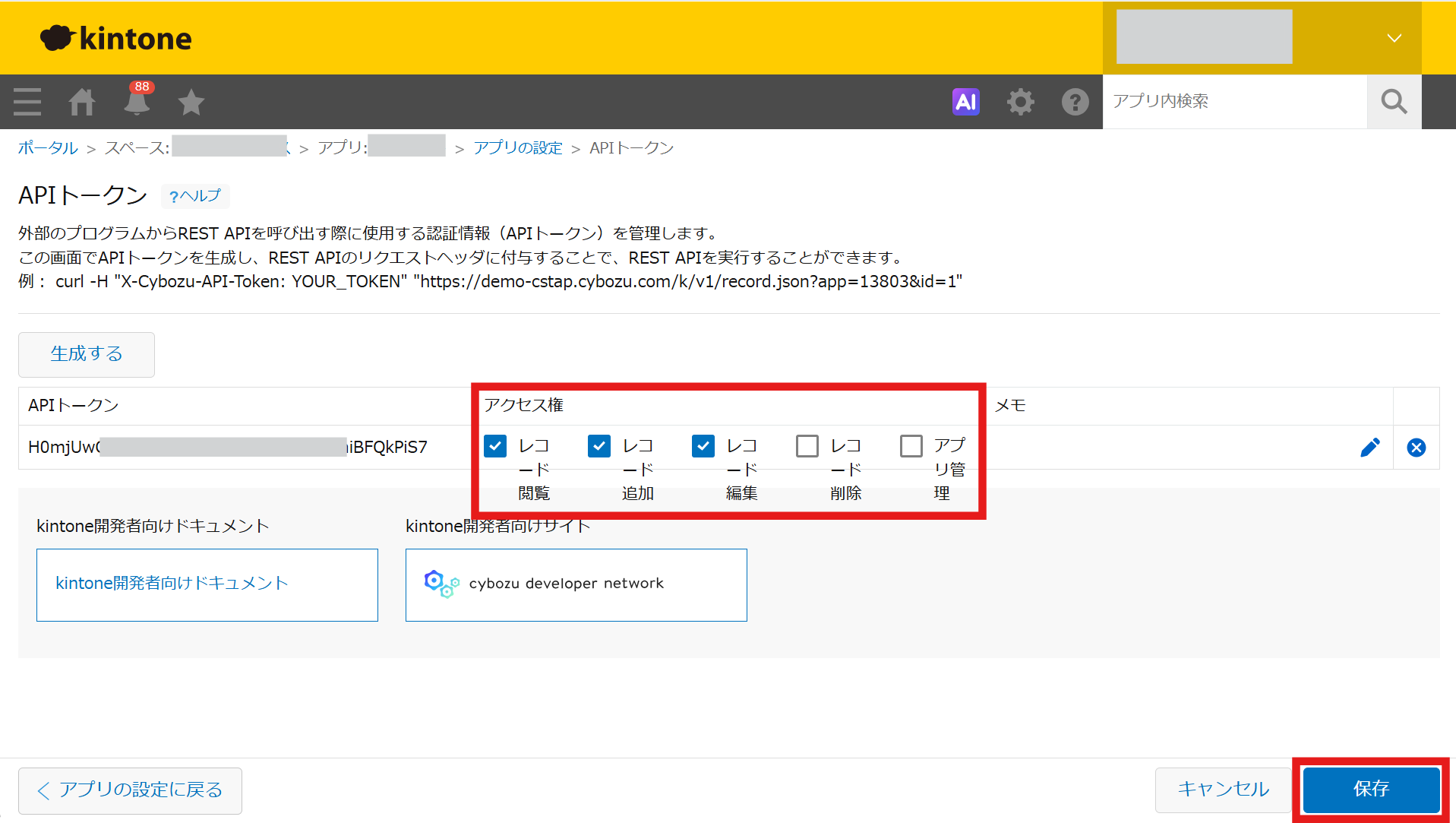Image resolution: width=1456 pixels, height=823 pixels.
Task: Open notifications bell with 88 badge
Action: 137,99
